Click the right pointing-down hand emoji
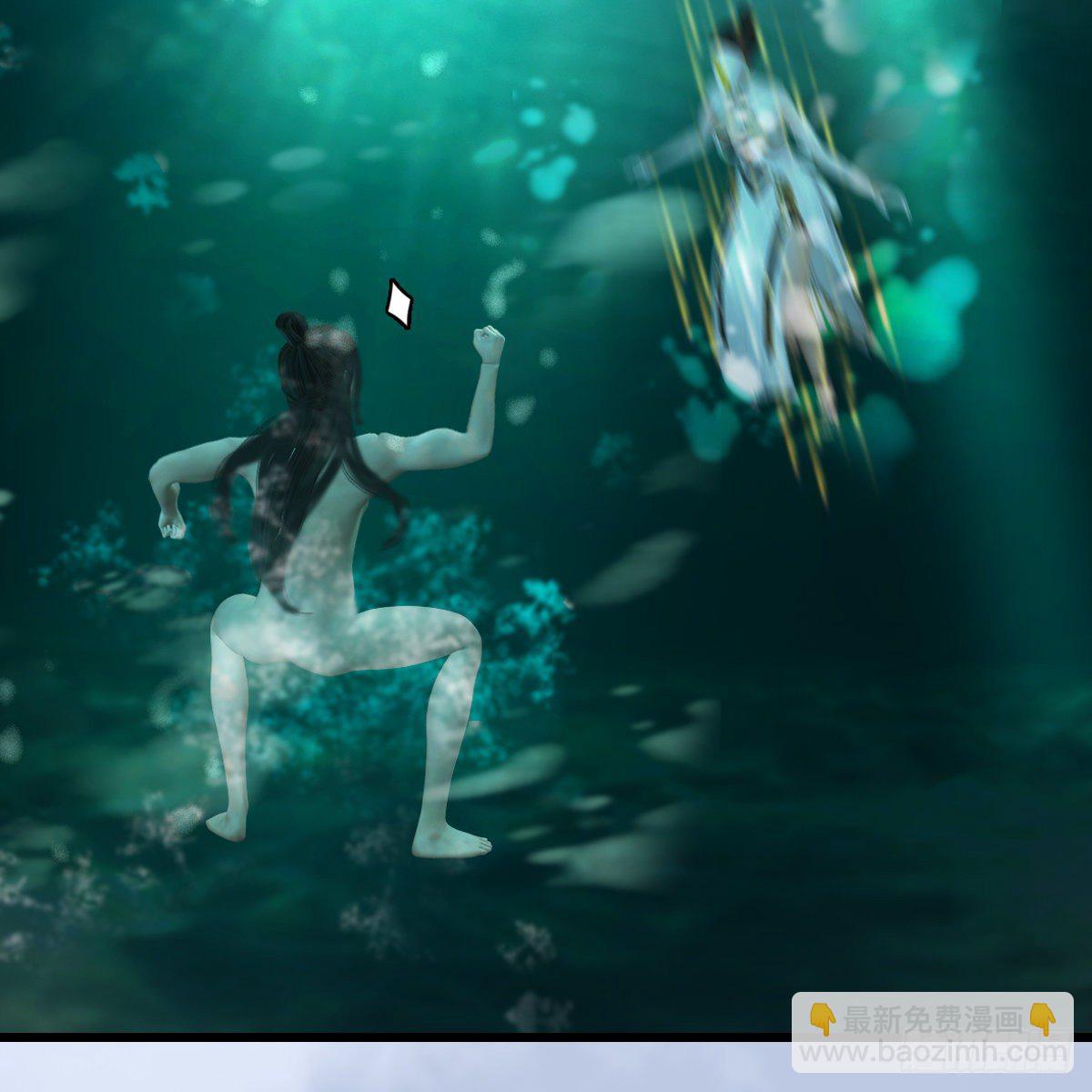Image resolution: width=1092 pixels, height=1092 pixels. click(1042, 1020)
